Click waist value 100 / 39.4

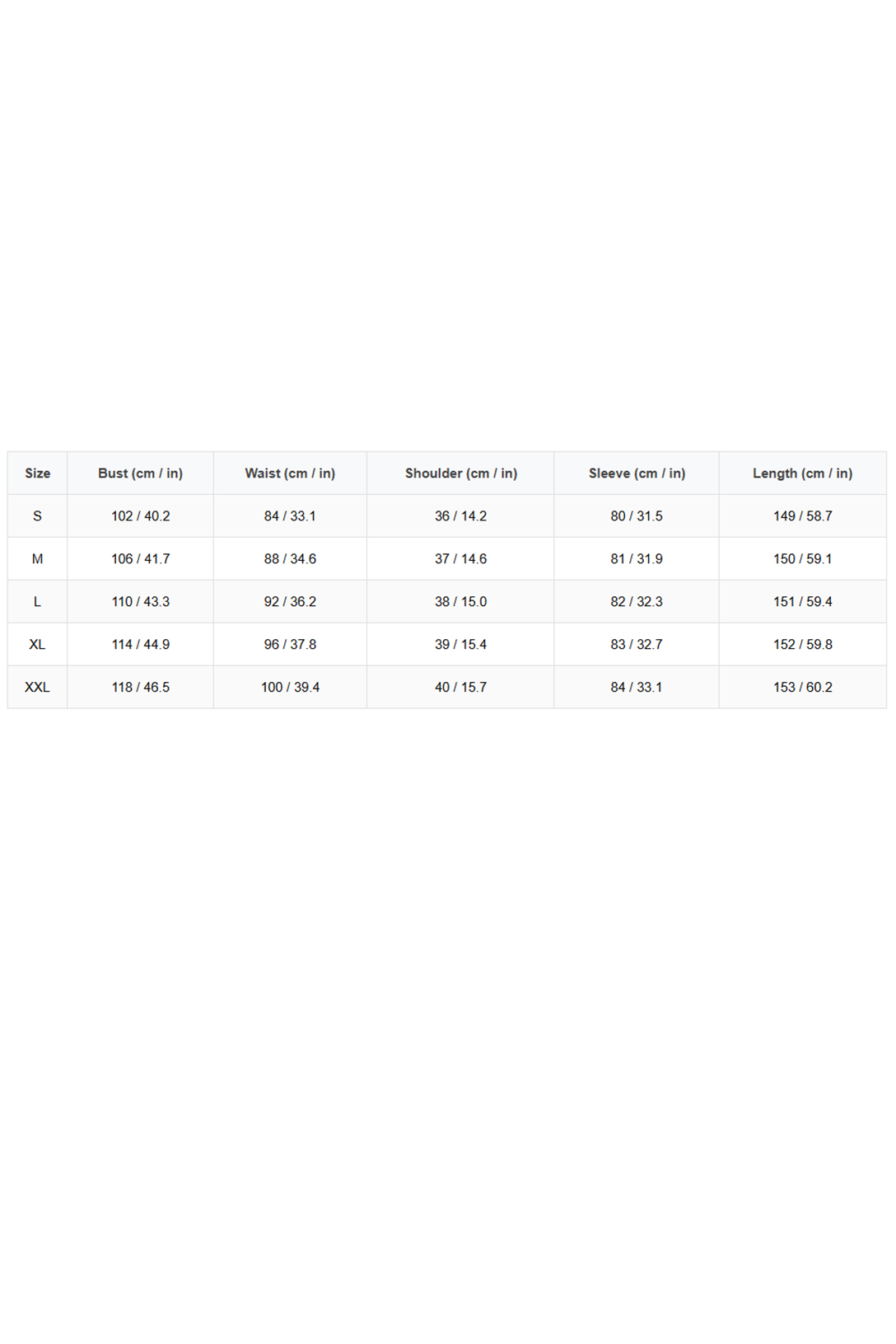290,688
